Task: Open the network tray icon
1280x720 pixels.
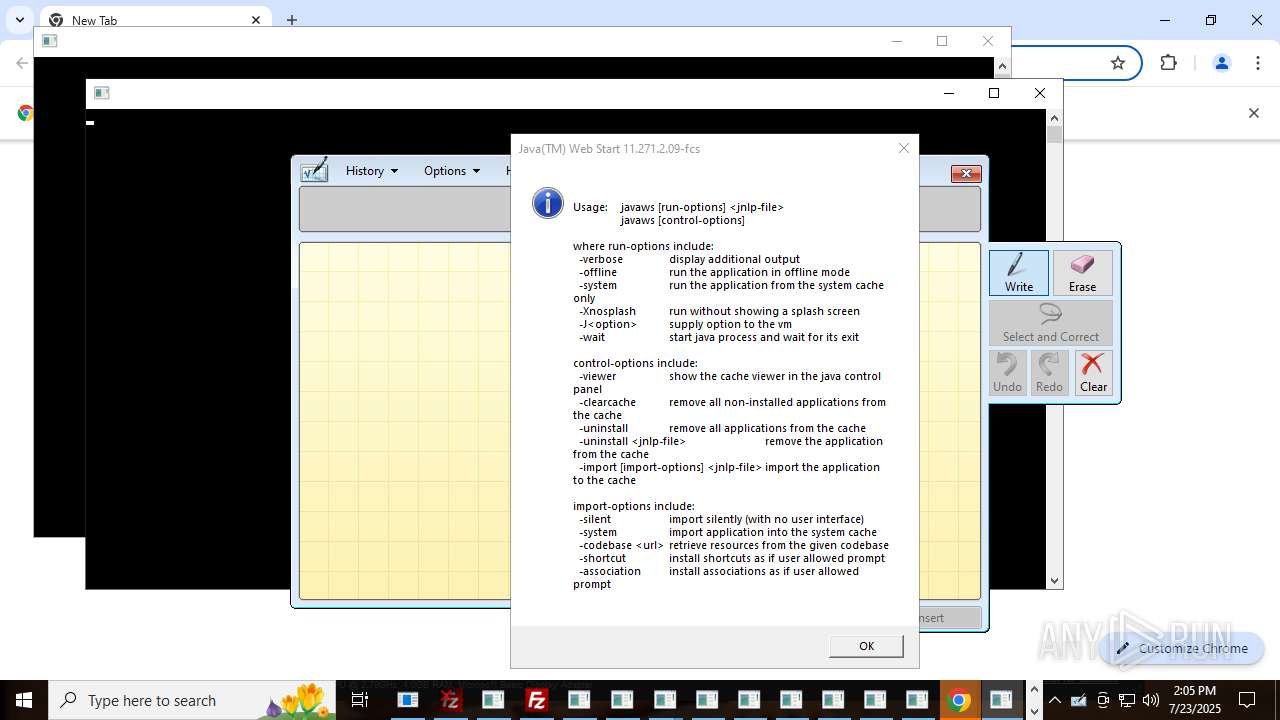Action: (1127, 700)
